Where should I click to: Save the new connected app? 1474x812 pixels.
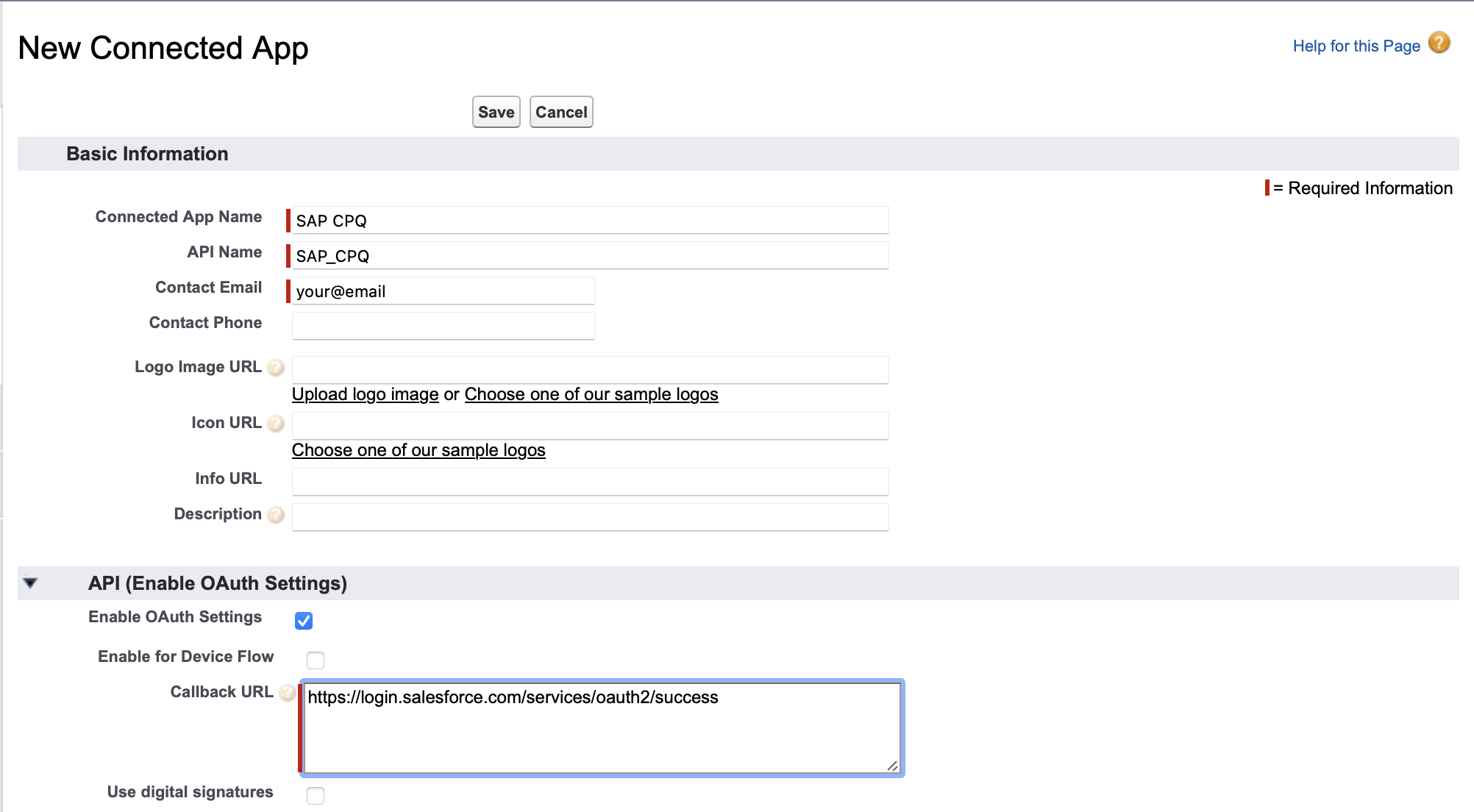click(x=496, y=112)
